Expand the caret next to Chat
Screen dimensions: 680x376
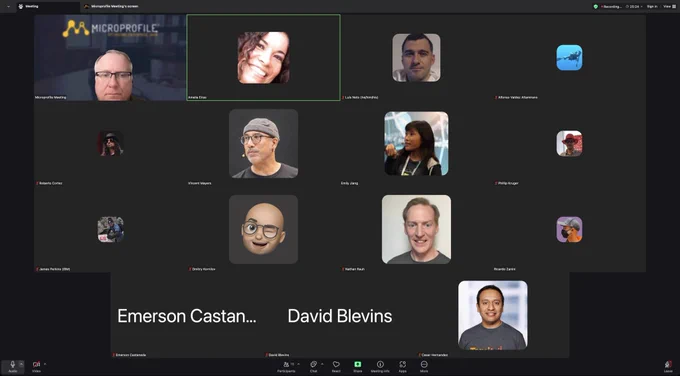[322, 364]
